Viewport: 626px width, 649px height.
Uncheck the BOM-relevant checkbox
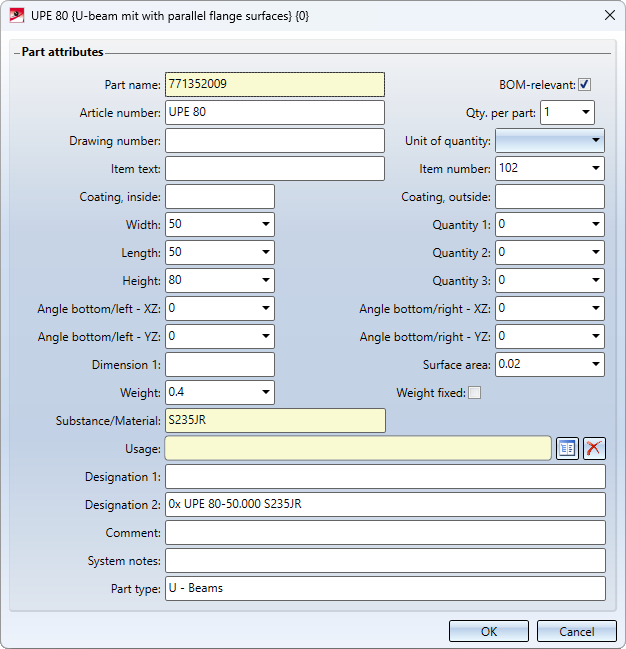click(584, 84)
